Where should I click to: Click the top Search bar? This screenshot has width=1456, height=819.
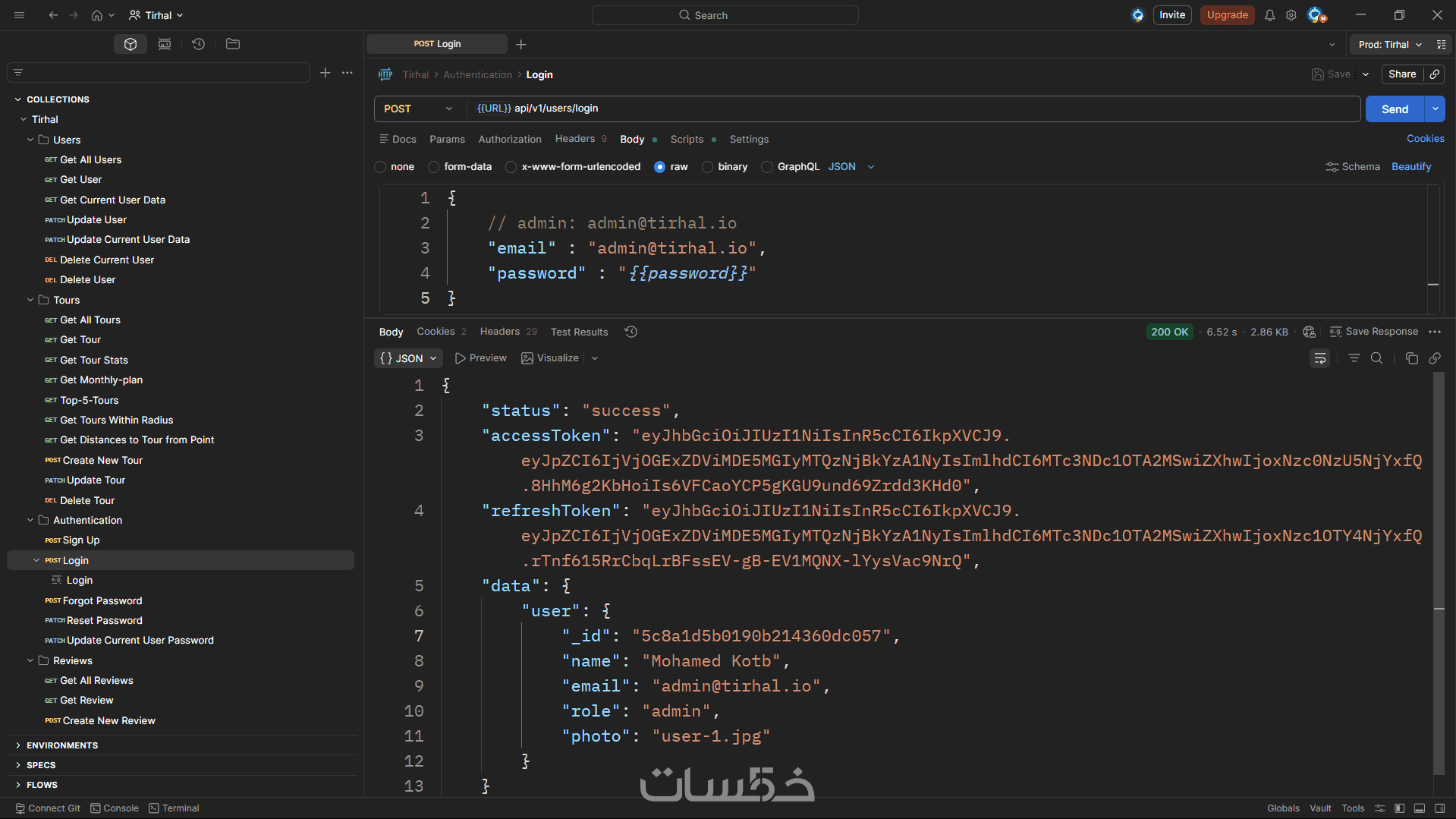725,15
